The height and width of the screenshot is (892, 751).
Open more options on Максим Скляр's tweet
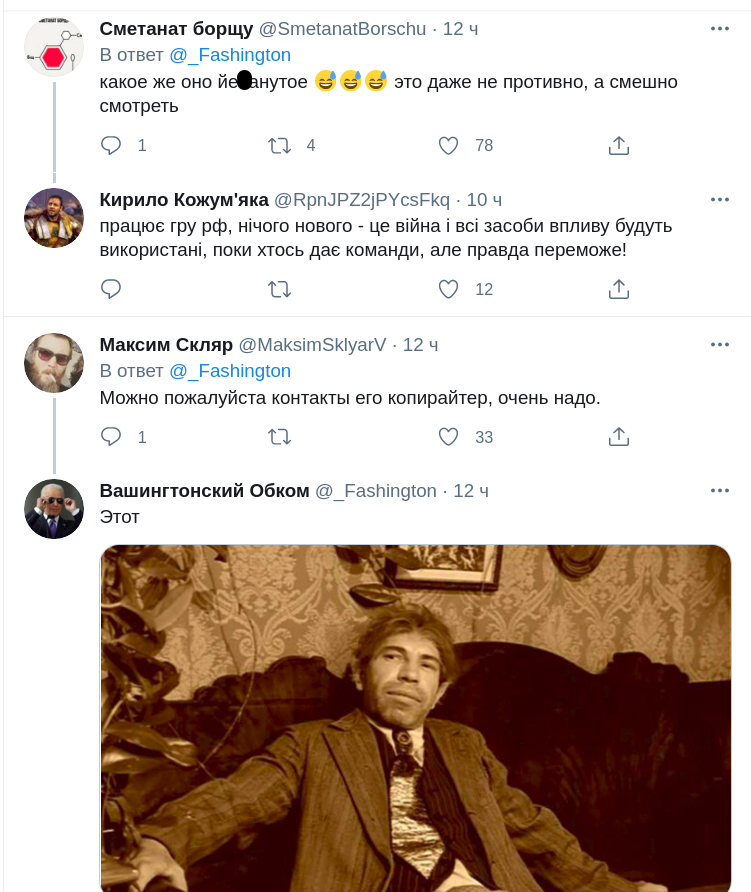pyautogui.click(x=720, y=344)
